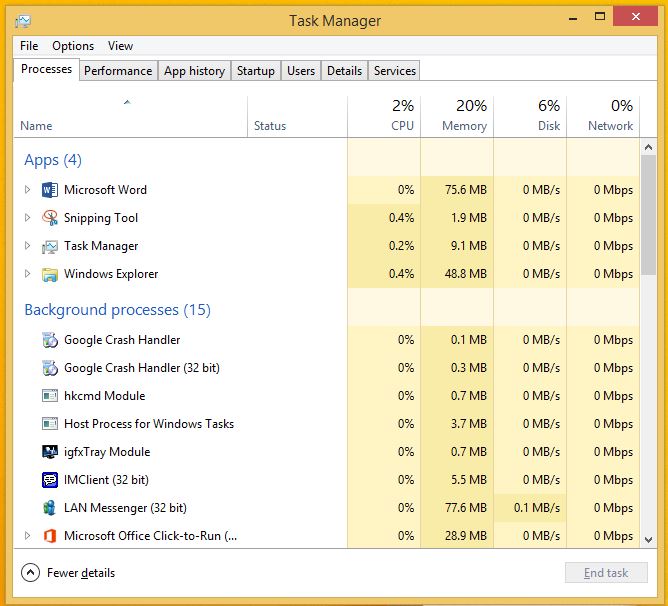Click the Apps (4) group heading
Image resolution: width=668 pixels, height=606 pixels.
[x=53, y=160]
